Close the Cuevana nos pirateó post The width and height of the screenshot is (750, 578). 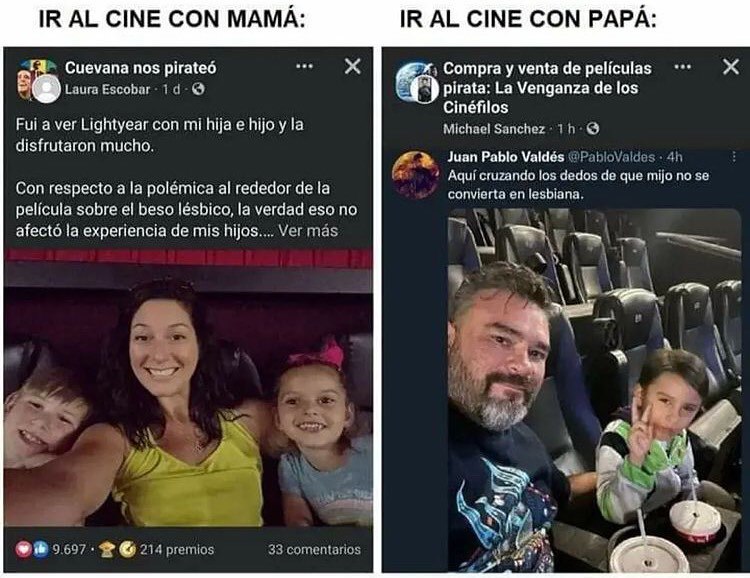point(353,66)
